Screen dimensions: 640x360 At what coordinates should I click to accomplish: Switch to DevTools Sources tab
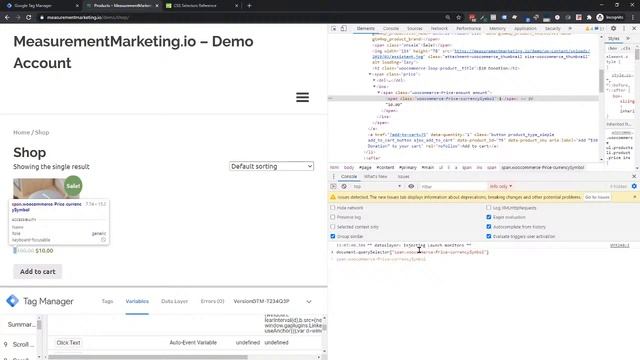(414, 29)
